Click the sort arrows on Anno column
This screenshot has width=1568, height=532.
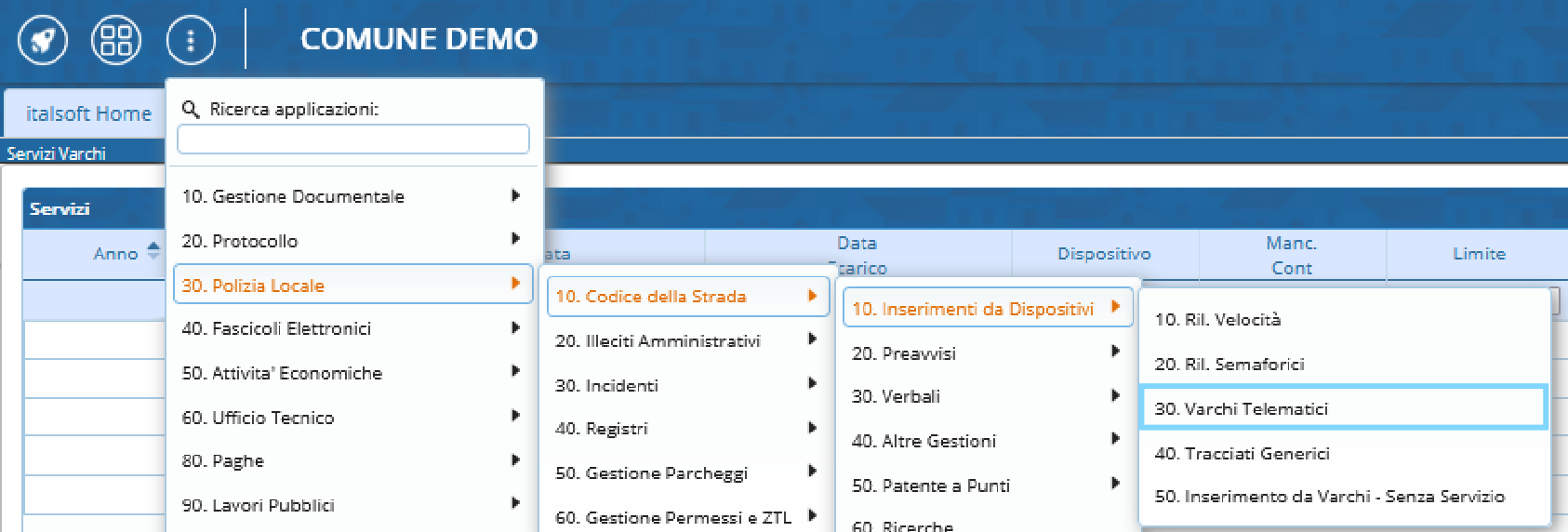(153, 251)
